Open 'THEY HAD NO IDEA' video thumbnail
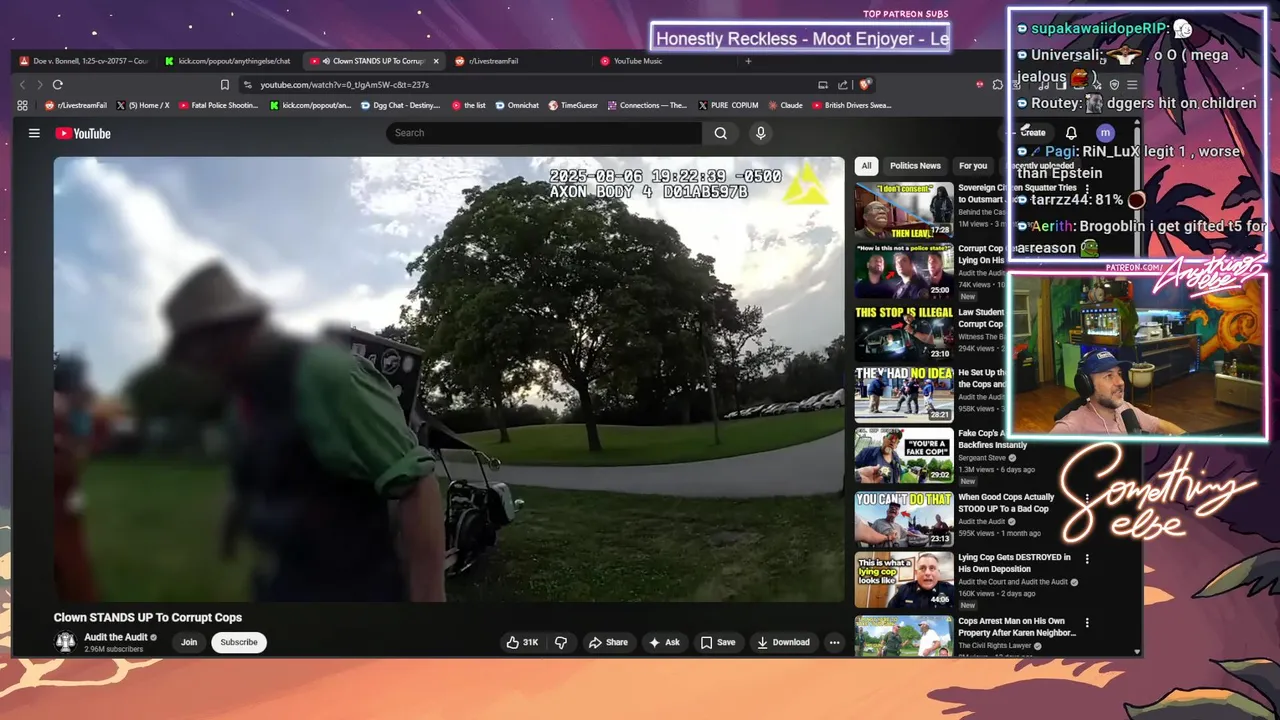This screenshot has height=720, width=1280. 904,394
